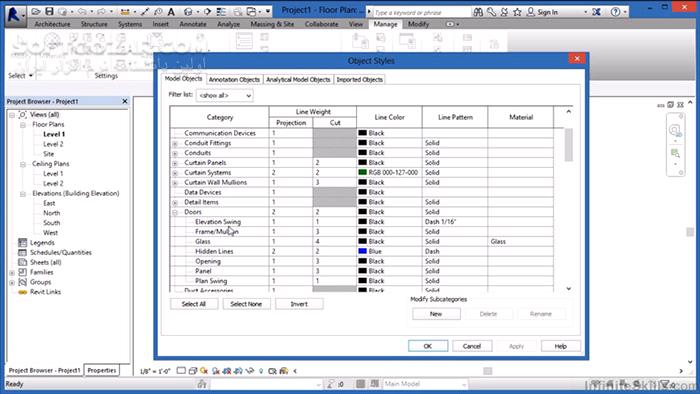Click the binoculars search icon
700x394 pixels.
point(478,12)
